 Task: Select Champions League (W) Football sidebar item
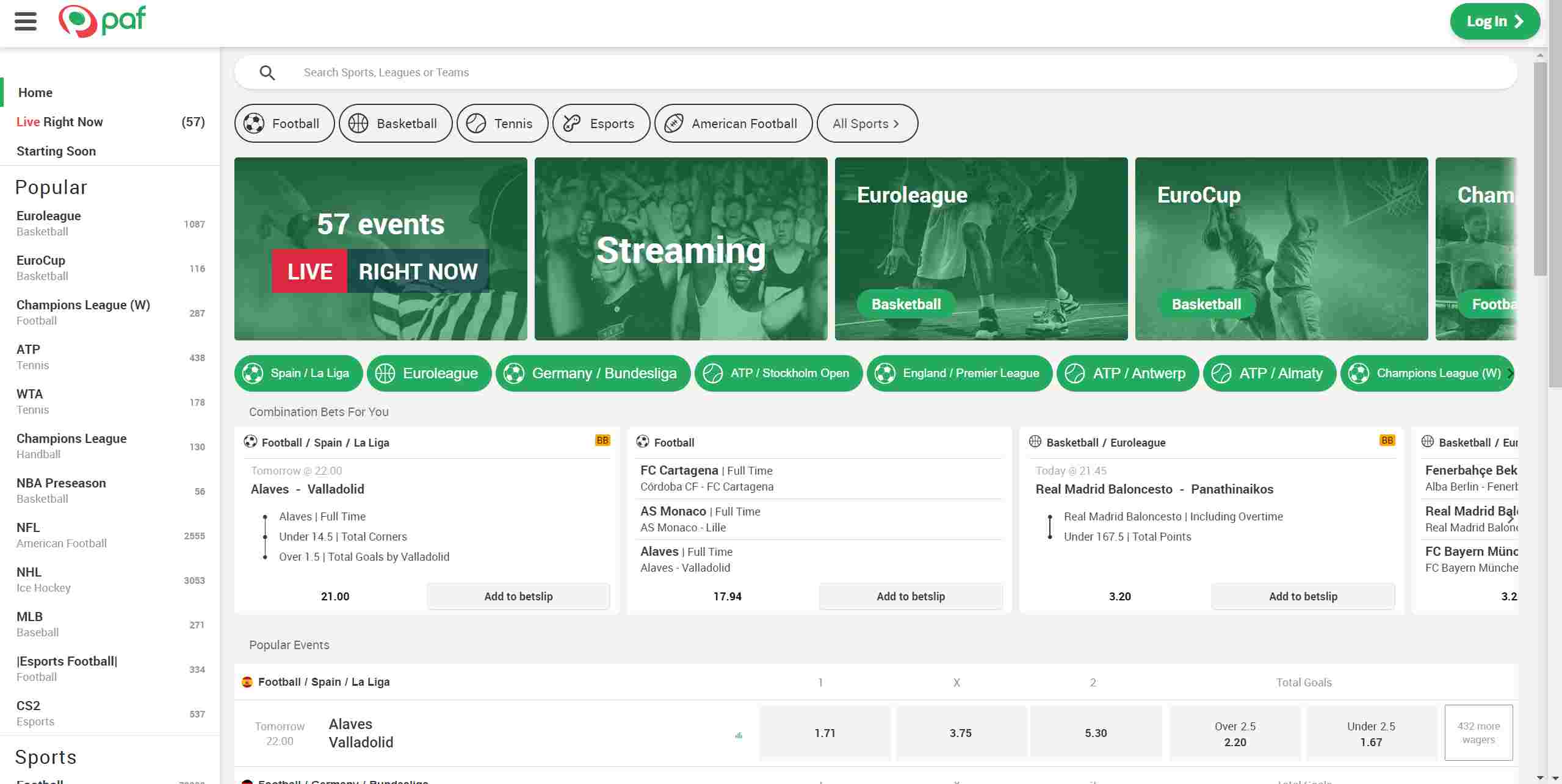tap(110, 313)
